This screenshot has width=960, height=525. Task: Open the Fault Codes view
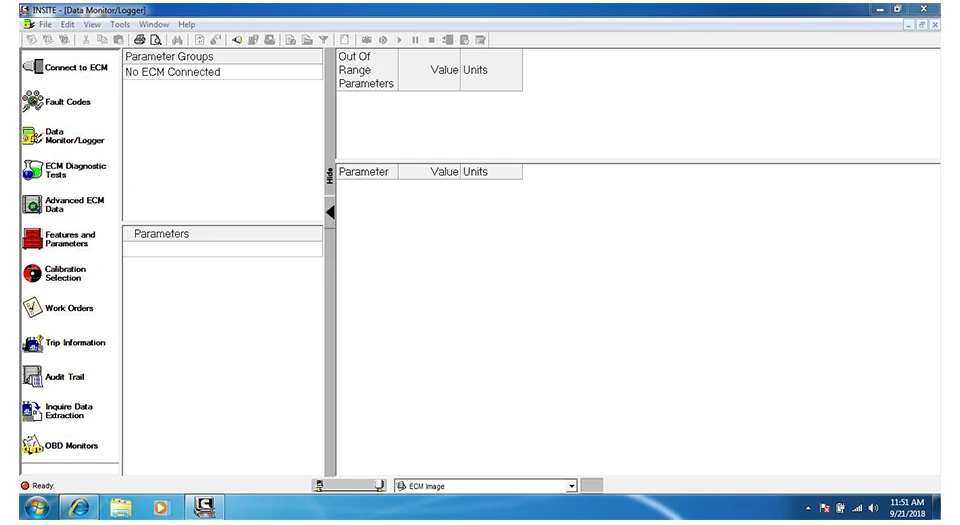tap(57, 102)
